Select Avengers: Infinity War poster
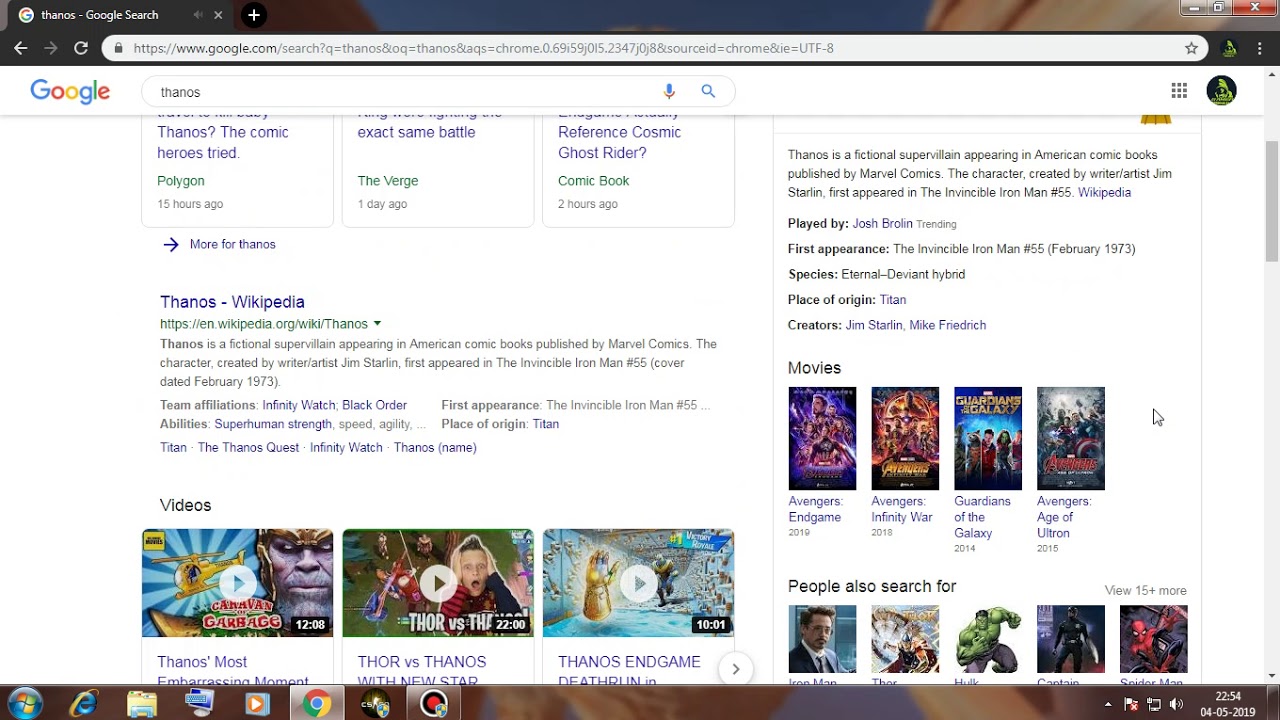 [x=905, y=438]
